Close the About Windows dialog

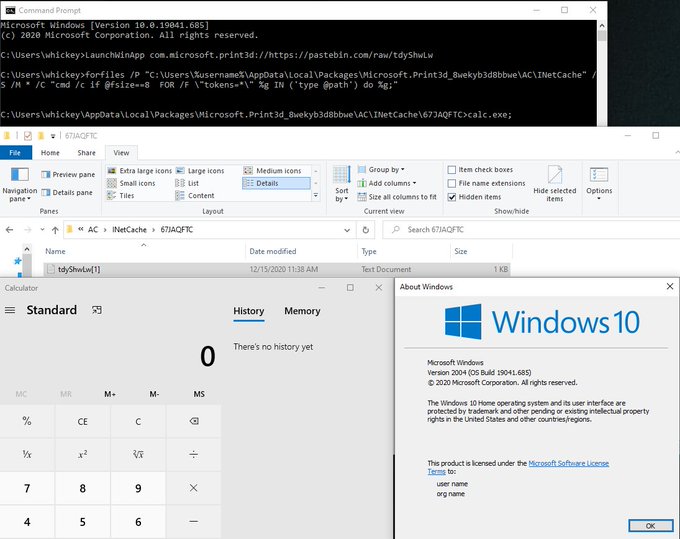click(x=670, y=286)
